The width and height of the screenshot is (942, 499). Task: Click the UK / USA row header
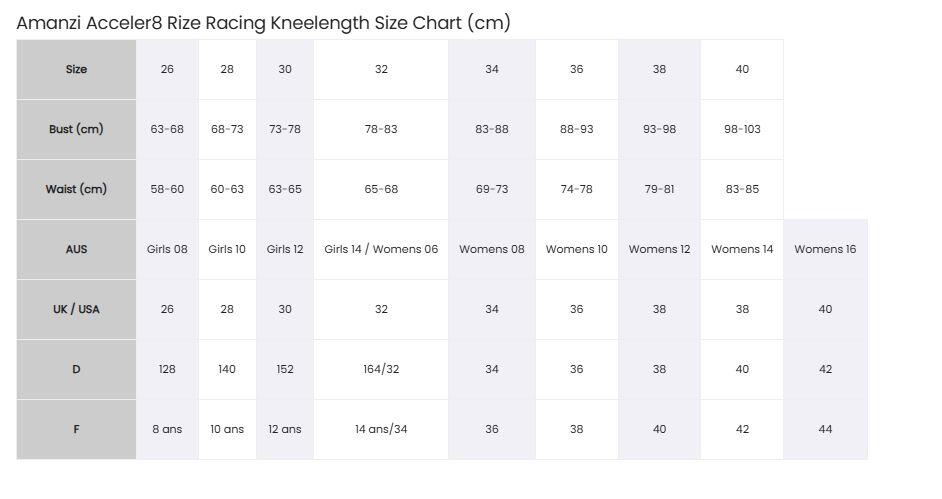coord(76,310)
